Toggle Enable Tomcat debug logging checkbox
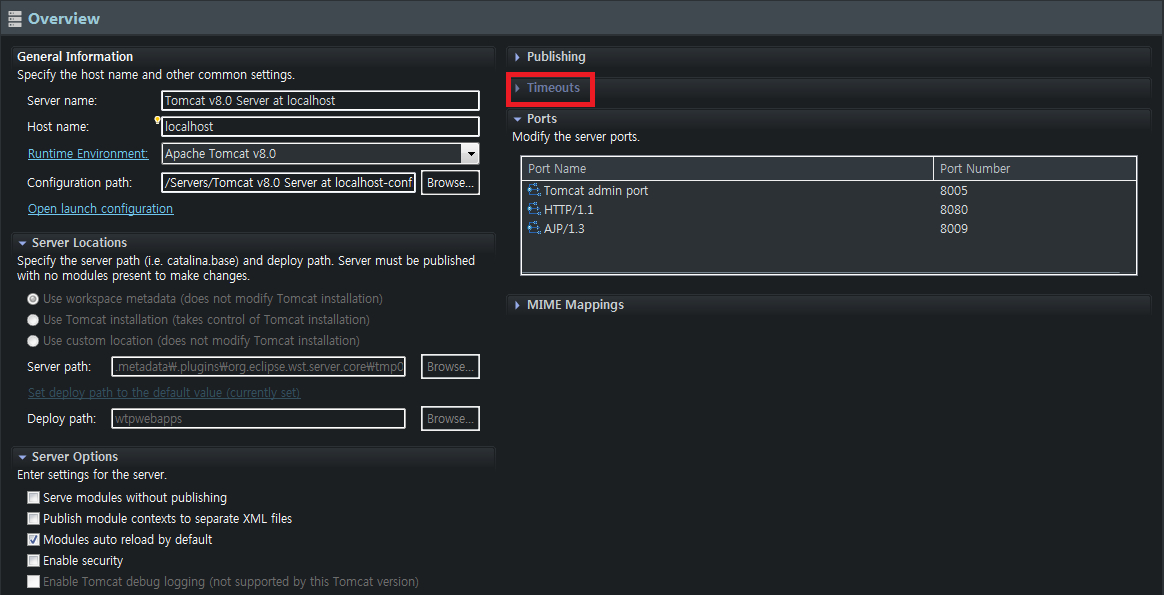1164x595 pixels. [x=33, y=582]
